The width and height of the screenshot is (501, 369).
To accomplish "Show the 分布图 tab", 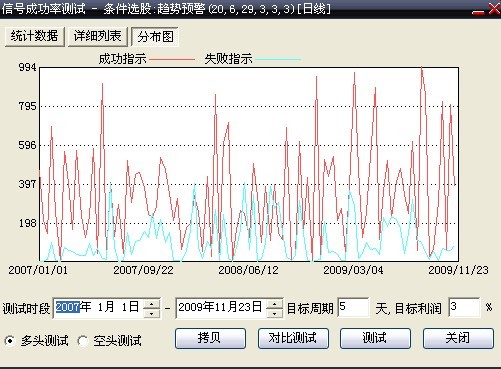I will tap(155, 36).
